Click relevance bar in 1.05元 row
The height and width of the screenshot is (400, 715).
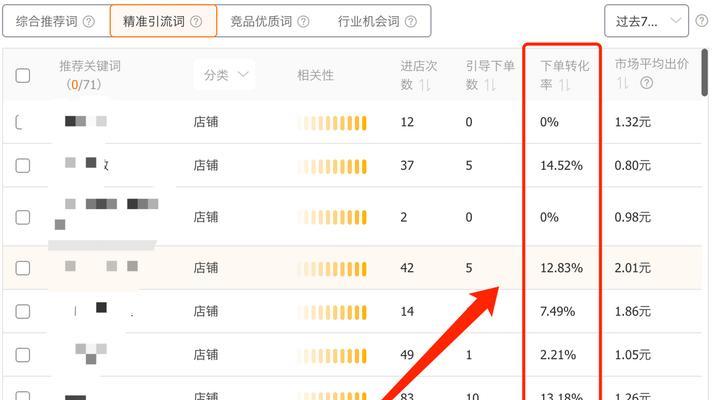(332, 356)
